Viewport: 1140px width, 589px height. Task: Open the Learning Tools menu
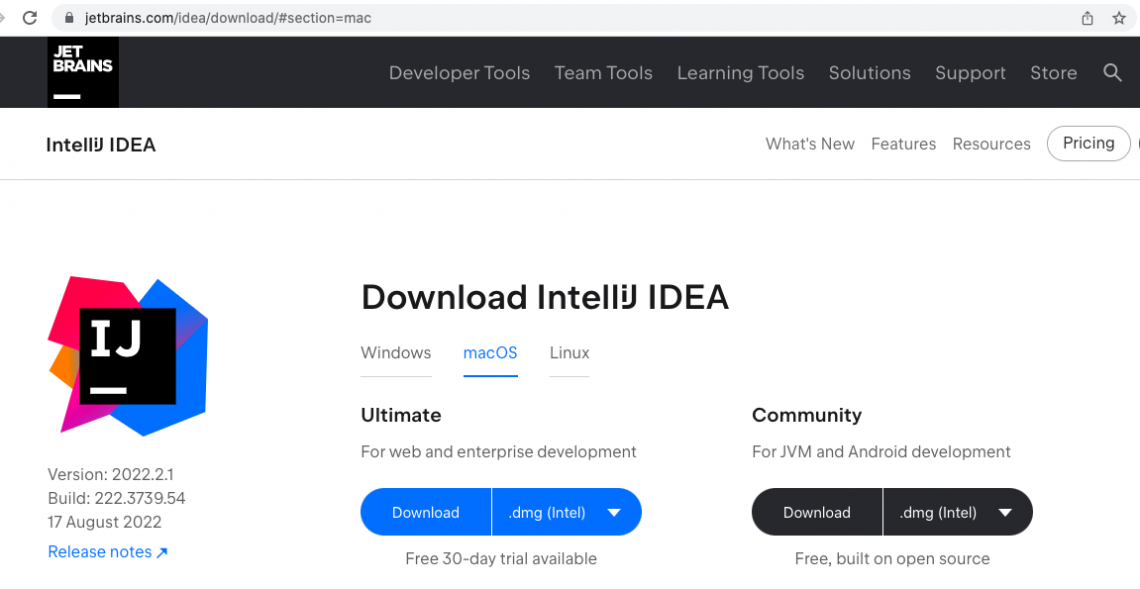(740, 72)
